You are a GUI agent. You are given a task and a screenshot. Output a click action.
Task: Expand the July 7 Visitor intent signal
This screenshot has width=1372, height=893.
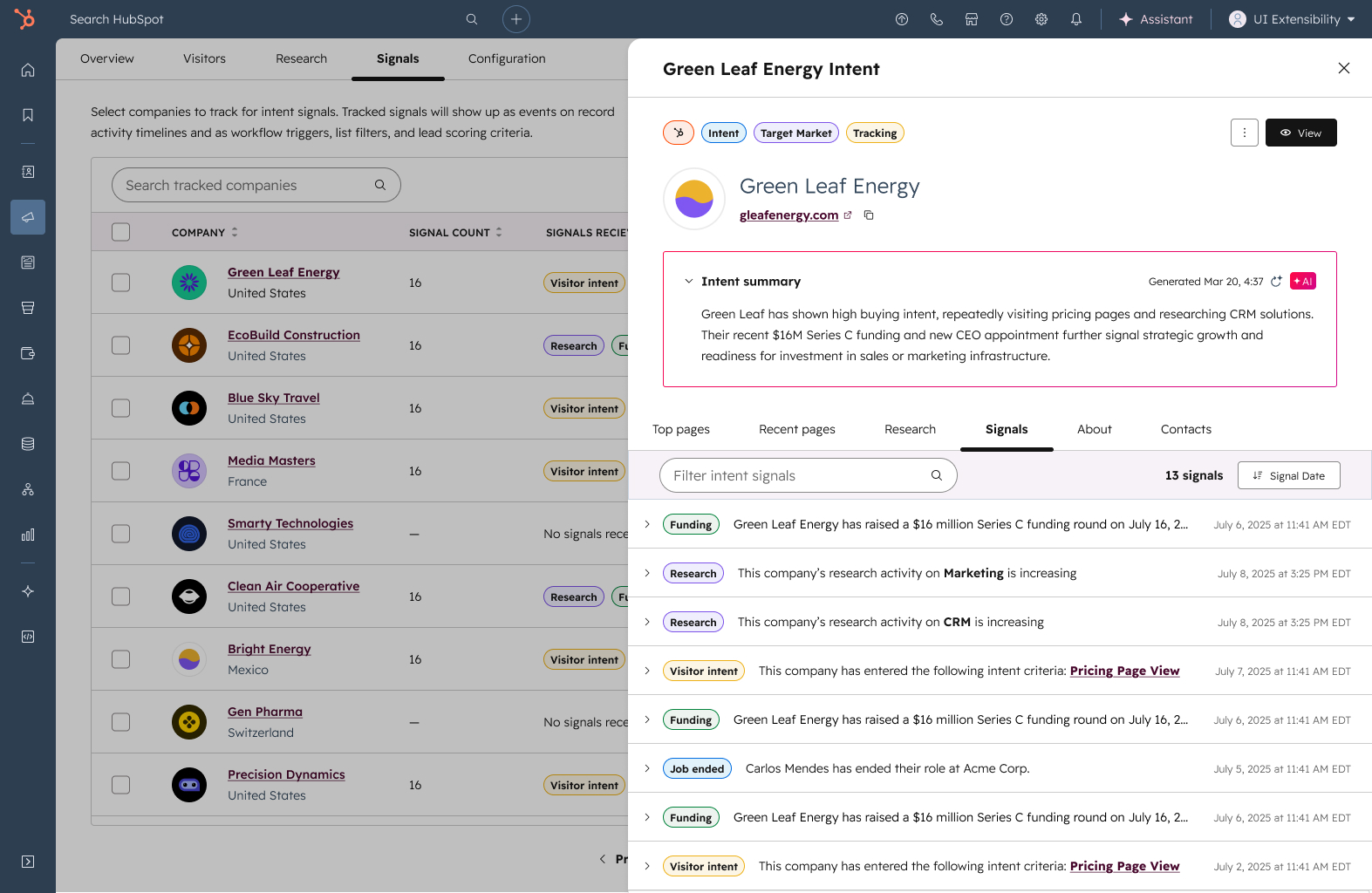tap(647, 671)
